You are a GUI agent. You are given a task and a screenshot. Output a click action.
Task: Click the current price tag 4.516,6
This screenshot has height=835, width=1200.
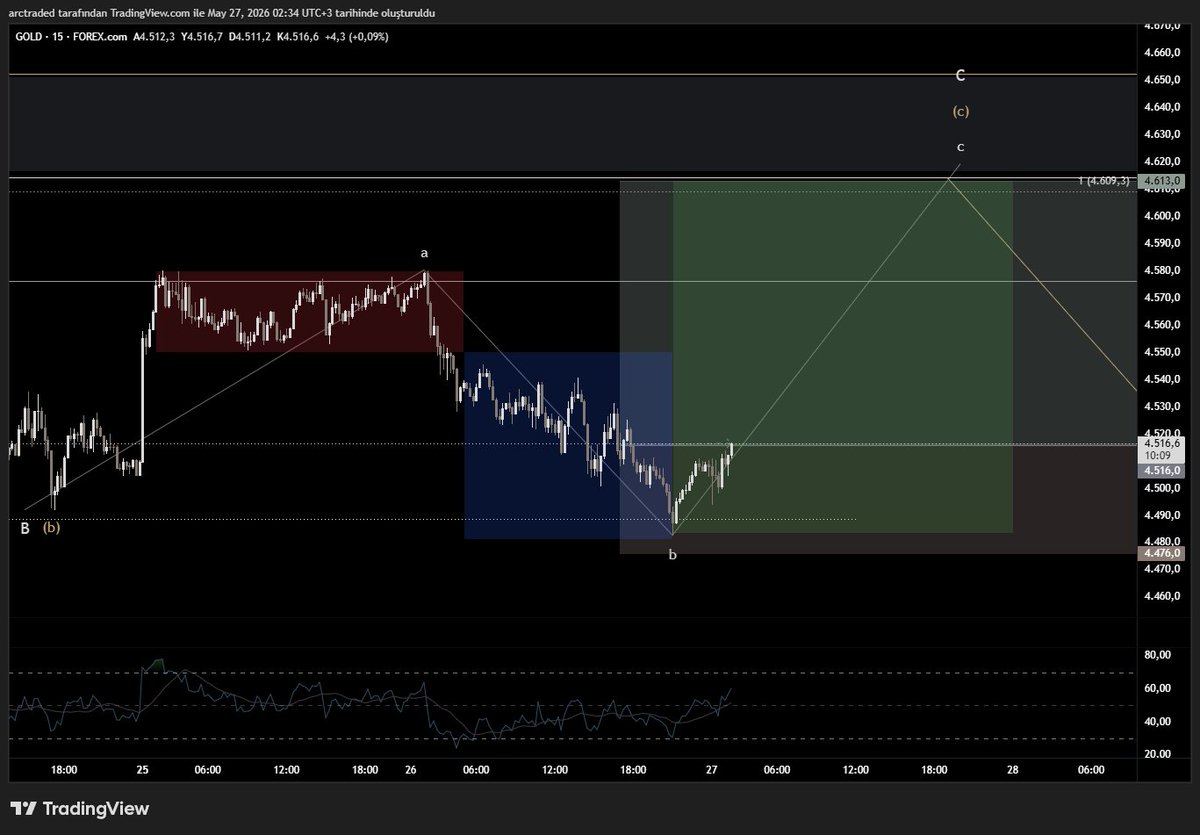1161,443
